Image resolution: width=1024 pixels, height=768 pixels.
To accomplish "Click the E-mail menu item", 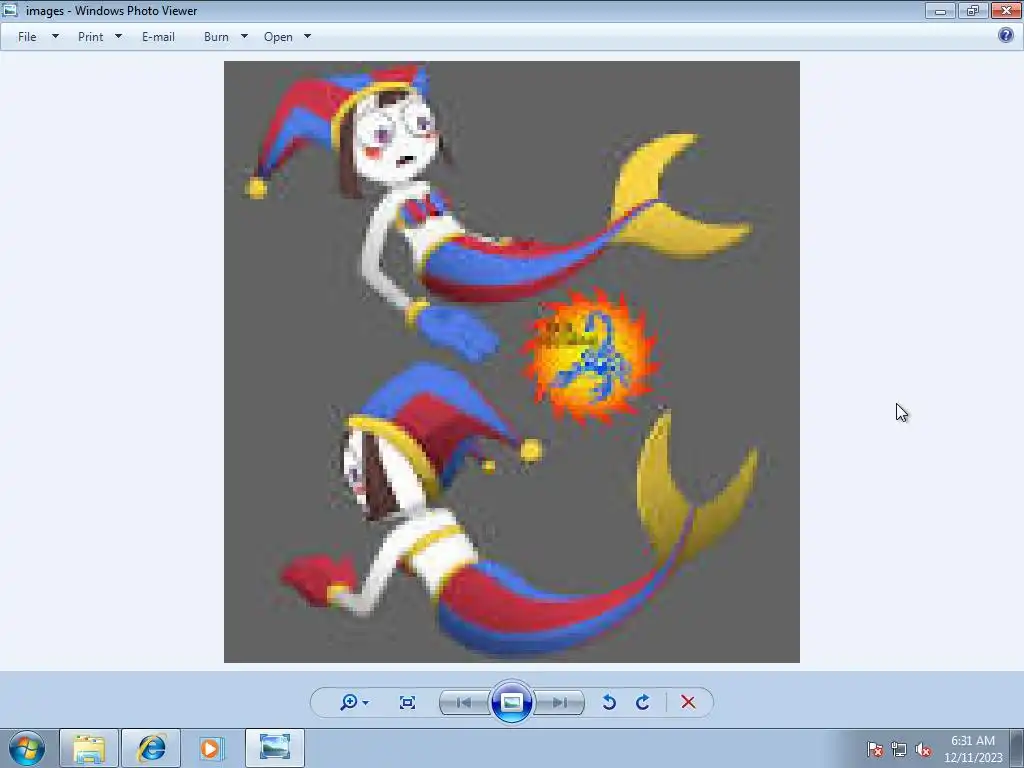I will (158, 37).
